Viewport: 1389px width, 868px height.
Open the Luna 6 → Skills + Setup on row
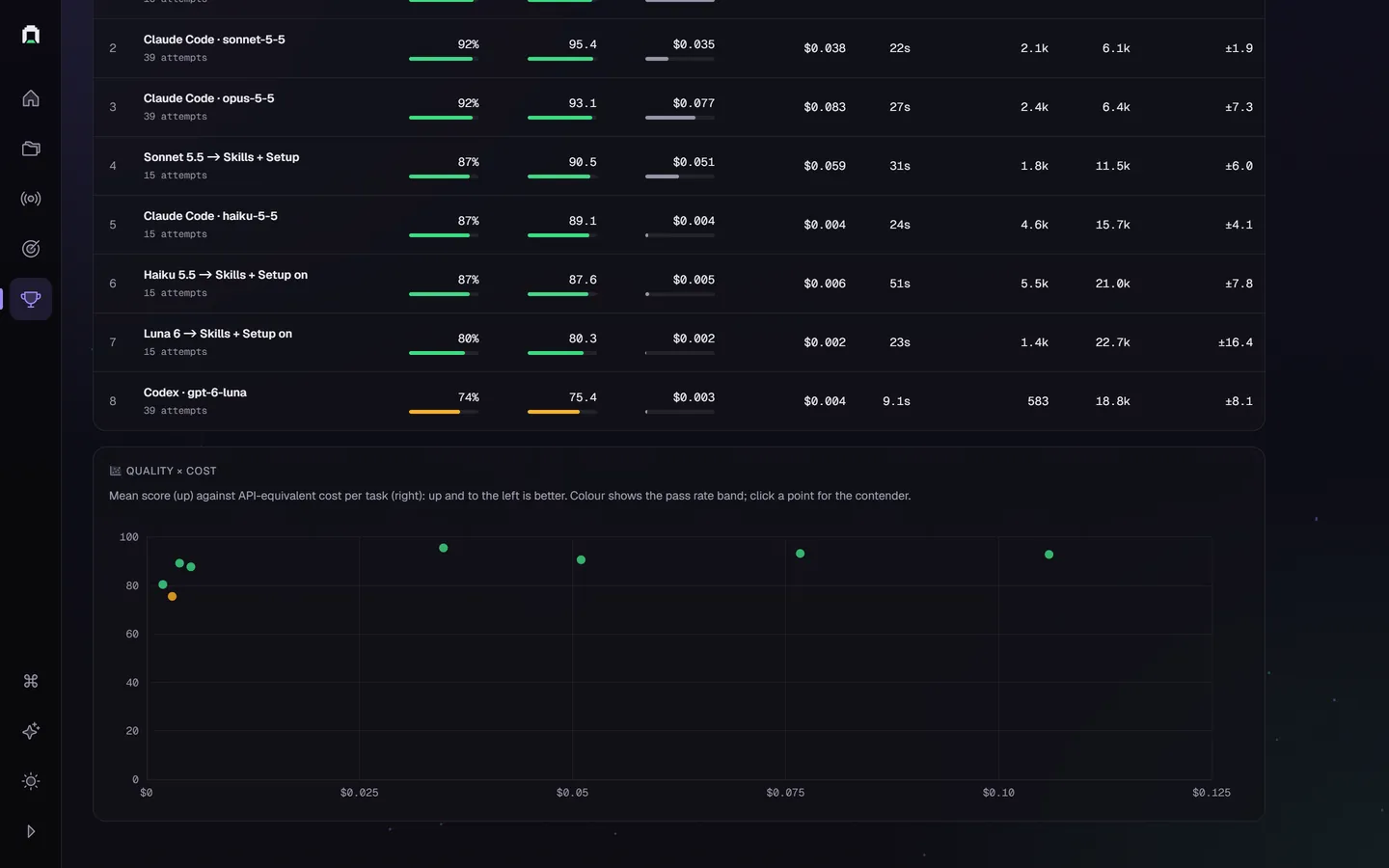[x=679, y=342]
